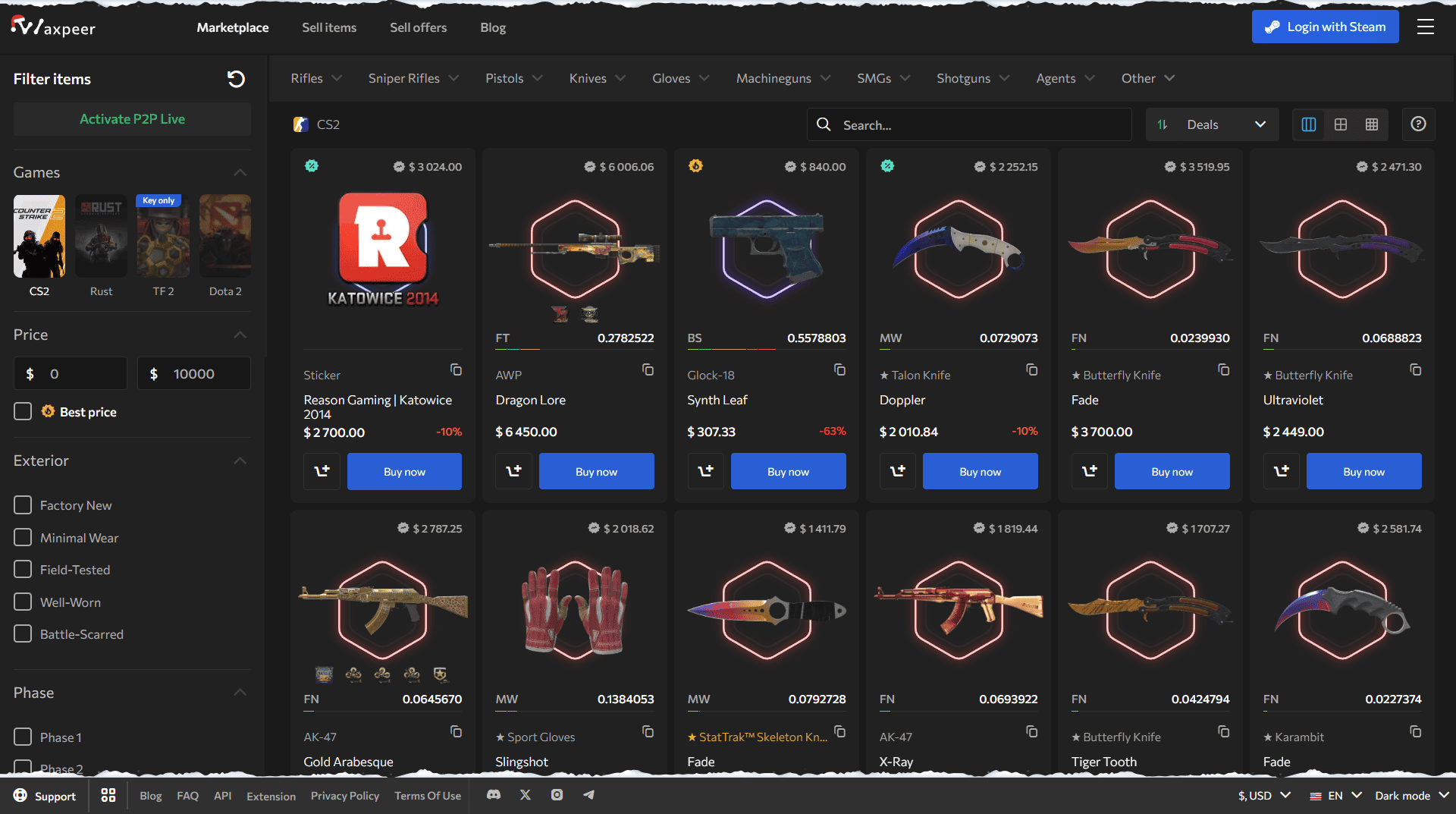The height and width of the screenshot is (814, 1456).
Task: Open the Agents category menu
Action: tap(1065, 78)
